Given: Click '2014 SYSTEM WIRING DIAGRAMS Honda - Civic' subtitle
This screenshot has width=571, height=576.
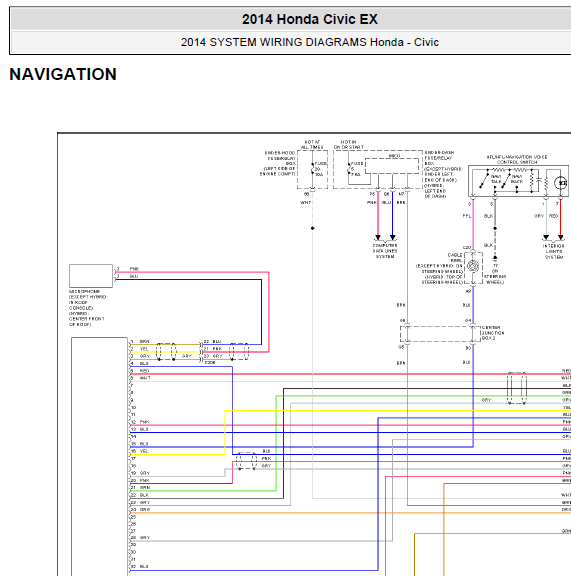Looking at the screenshot, I should pos(309,42).
